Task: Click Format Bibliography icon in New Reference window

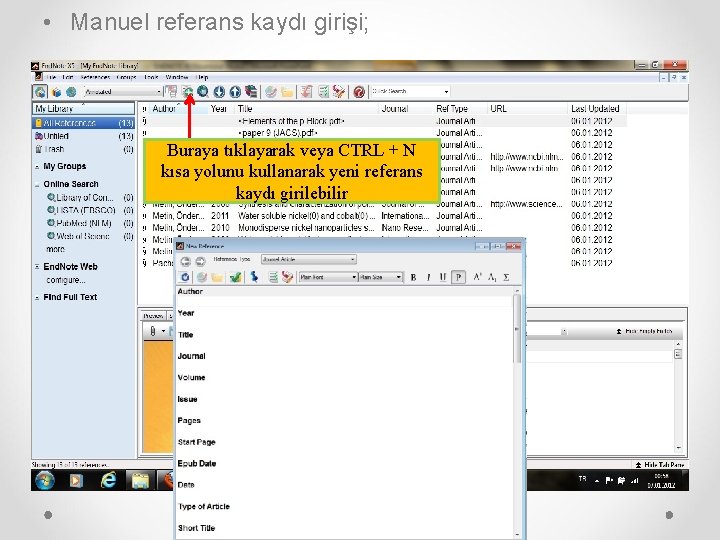Action: pos(273,277)
